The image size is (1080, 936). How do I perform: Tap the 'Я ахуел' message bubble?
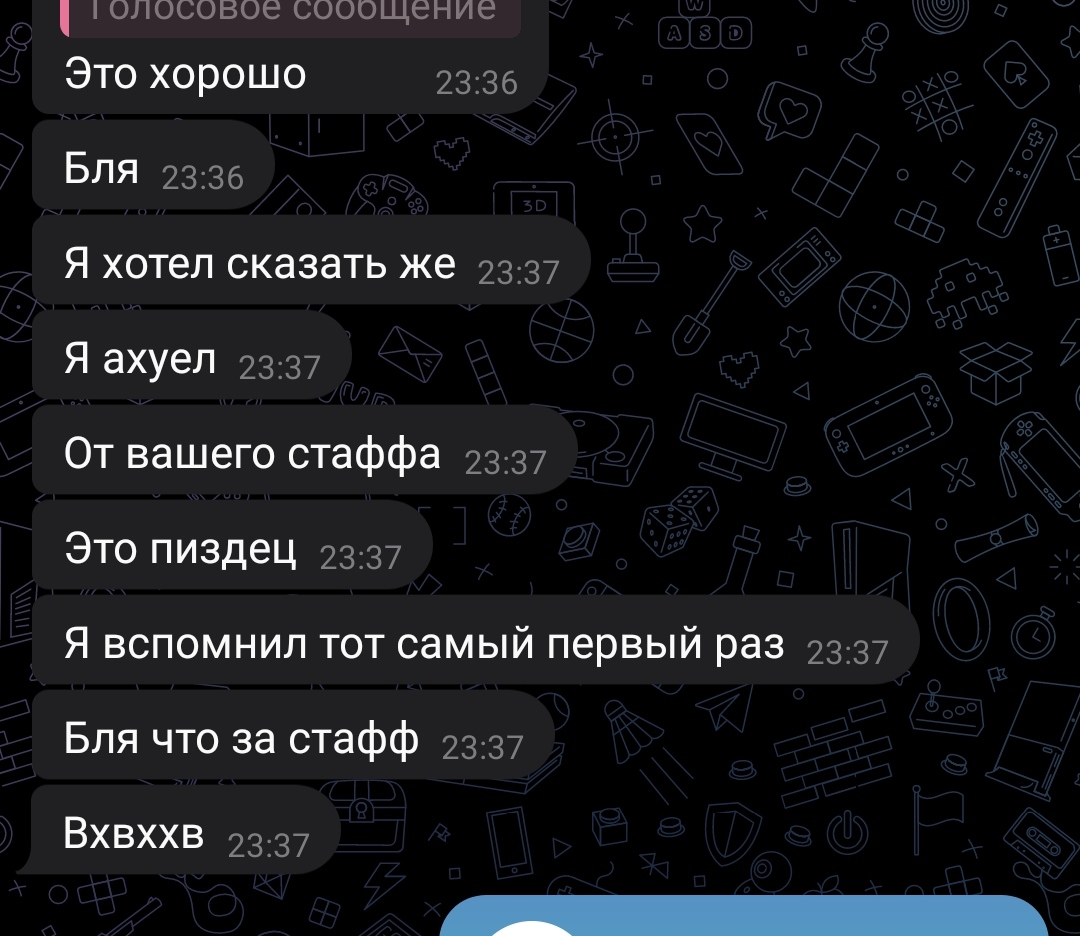191,355
